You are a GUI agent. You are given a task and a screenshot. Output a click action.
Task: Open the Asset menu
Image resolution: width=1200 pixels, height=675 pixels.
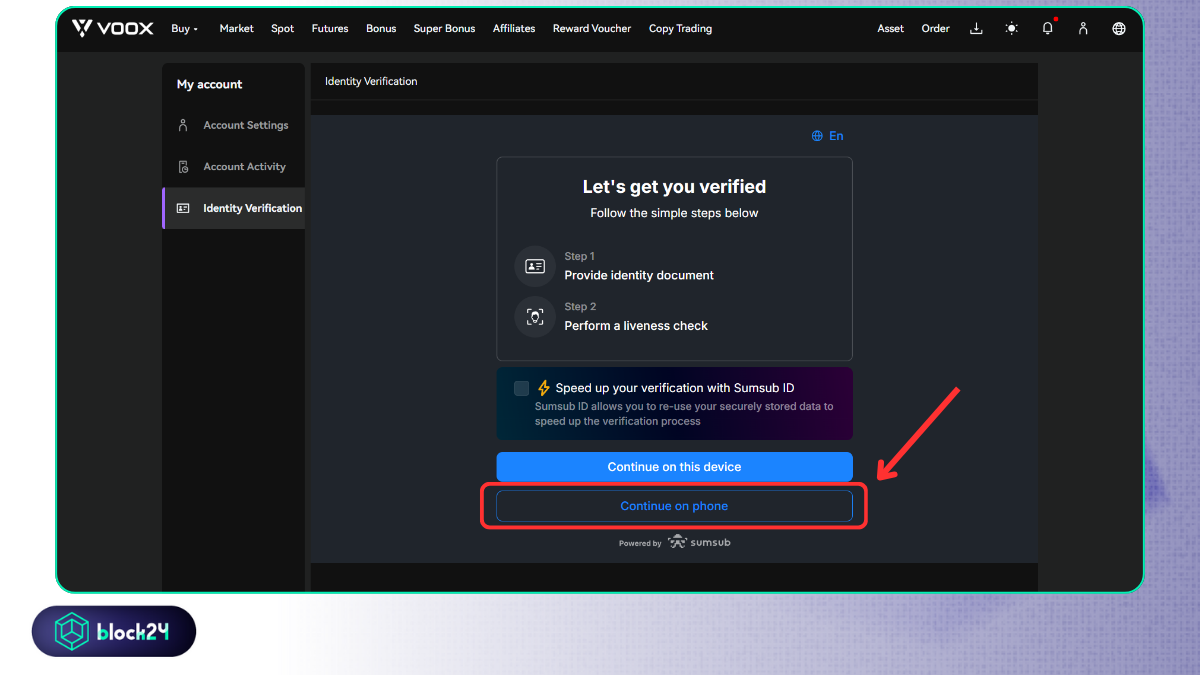(890, 29)
